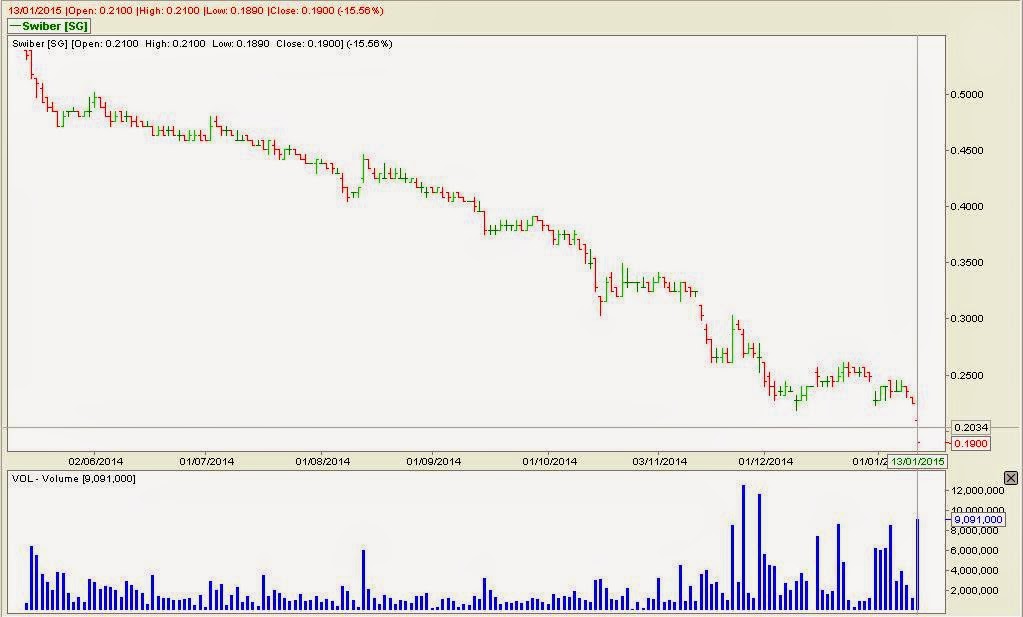The width and height of the screenshot is (1023, 617).
Task: Close the VOL Volume indicator panel
Action: click(1011, 478)
